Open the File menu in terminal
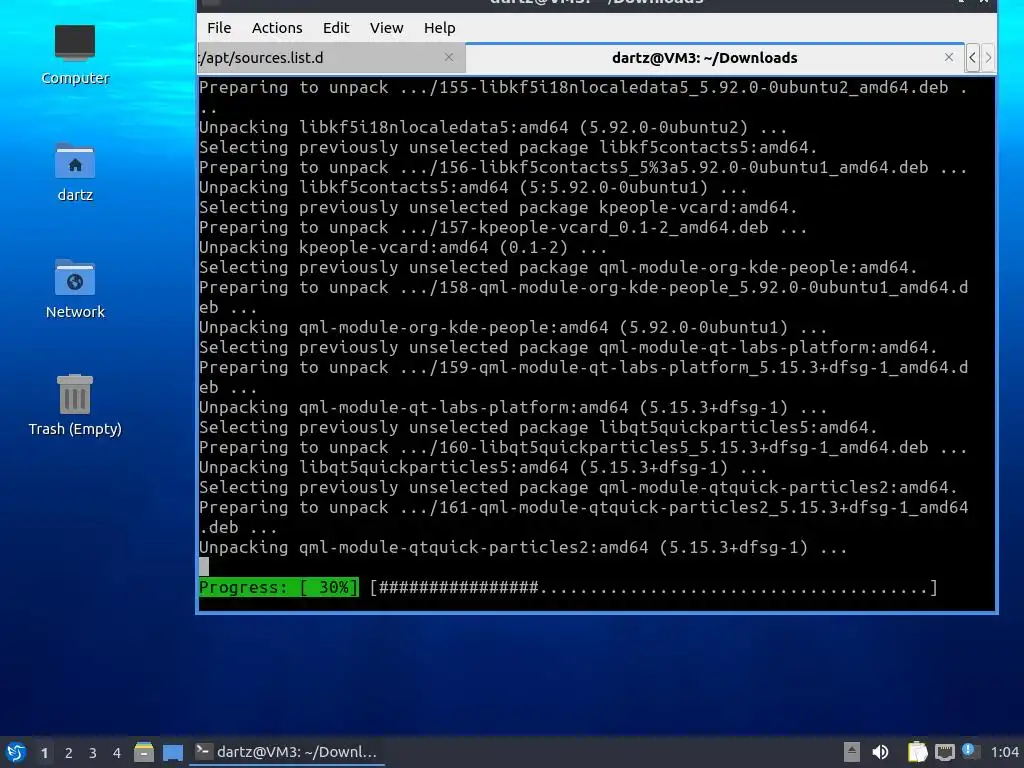1024x768 pixels. [219, 28]
